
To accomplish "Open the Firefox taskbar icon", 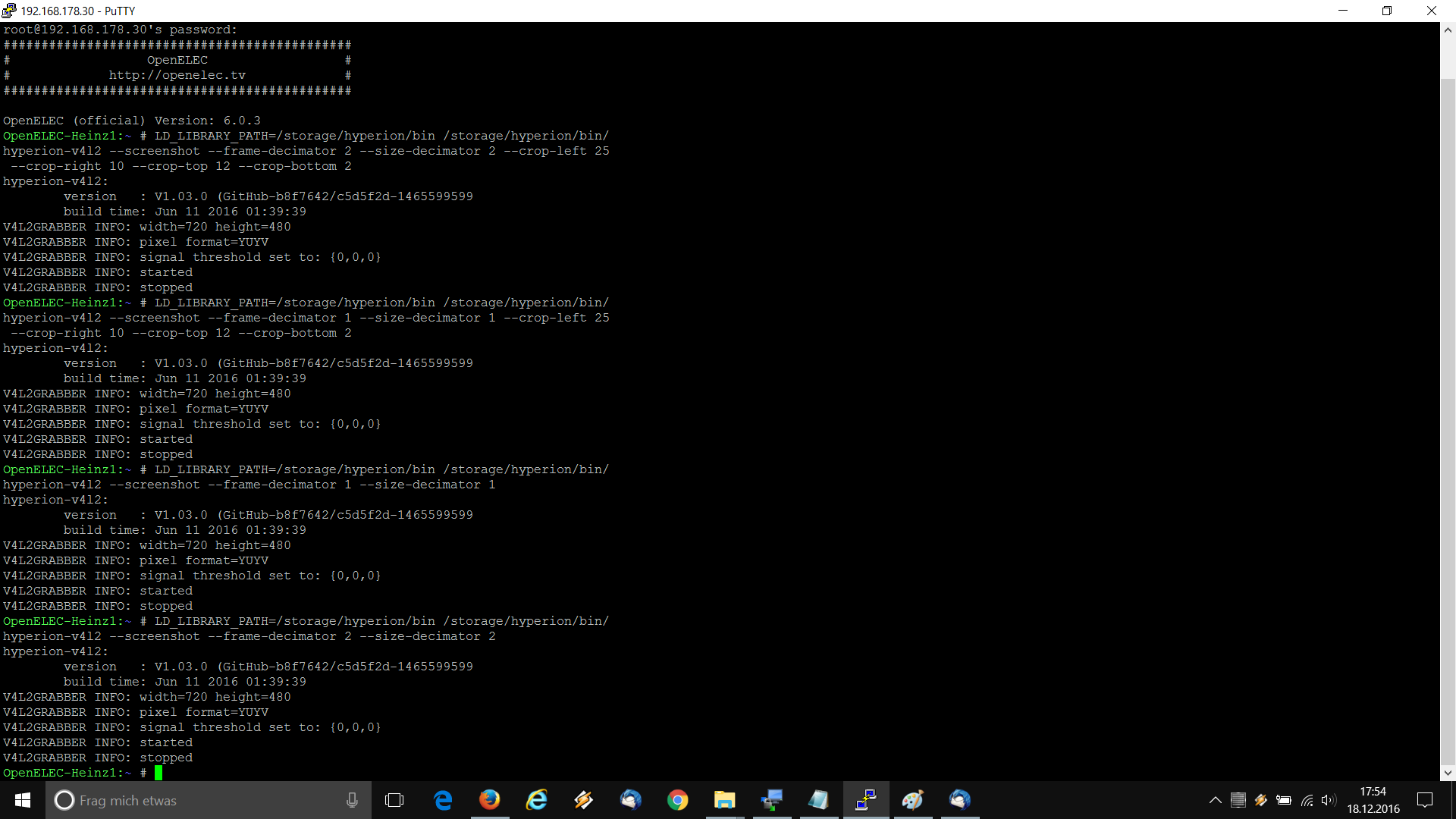I will click(x=489, y=800).
